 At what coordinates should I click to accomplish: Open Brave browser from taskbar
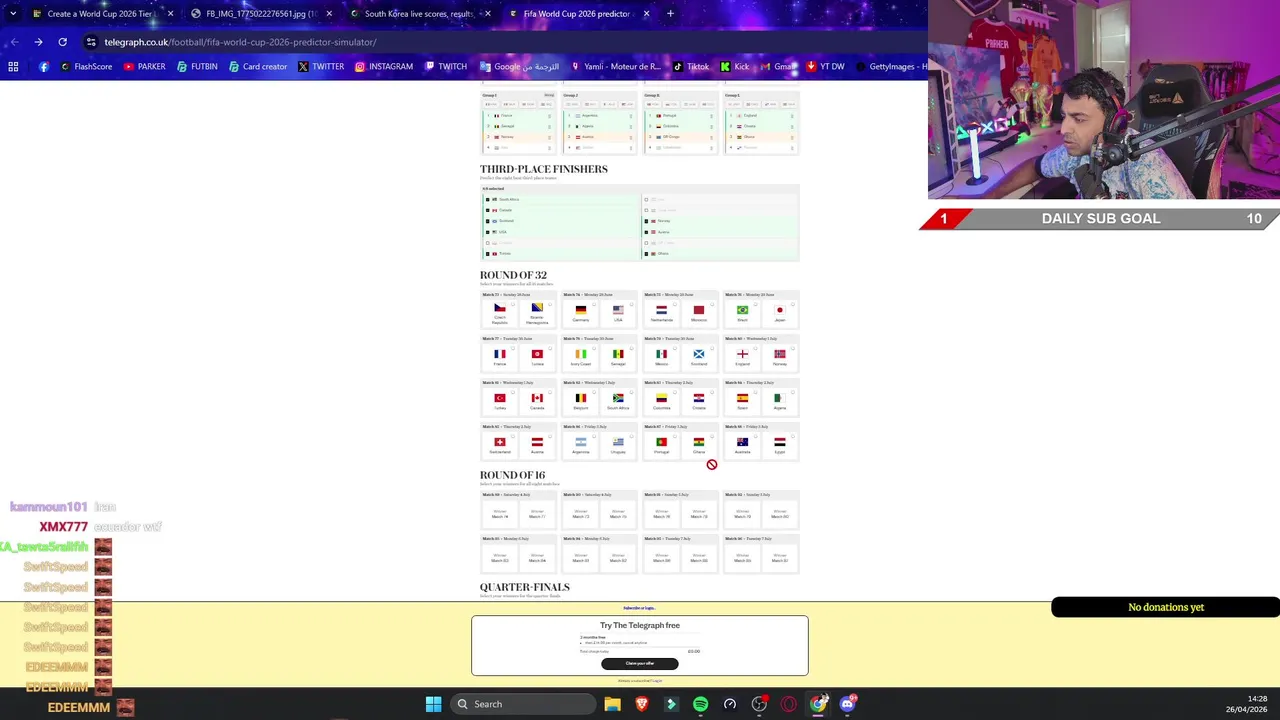coord(642,704)
